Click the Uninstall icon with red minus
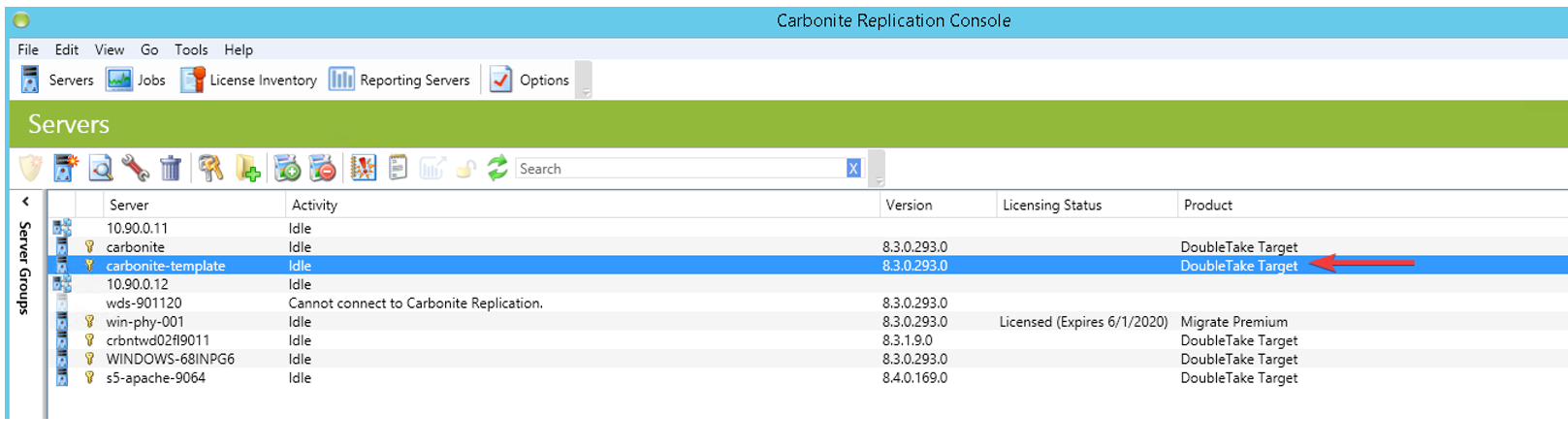This screenshot has width=1568, height=447. click(x=322, y=169)
